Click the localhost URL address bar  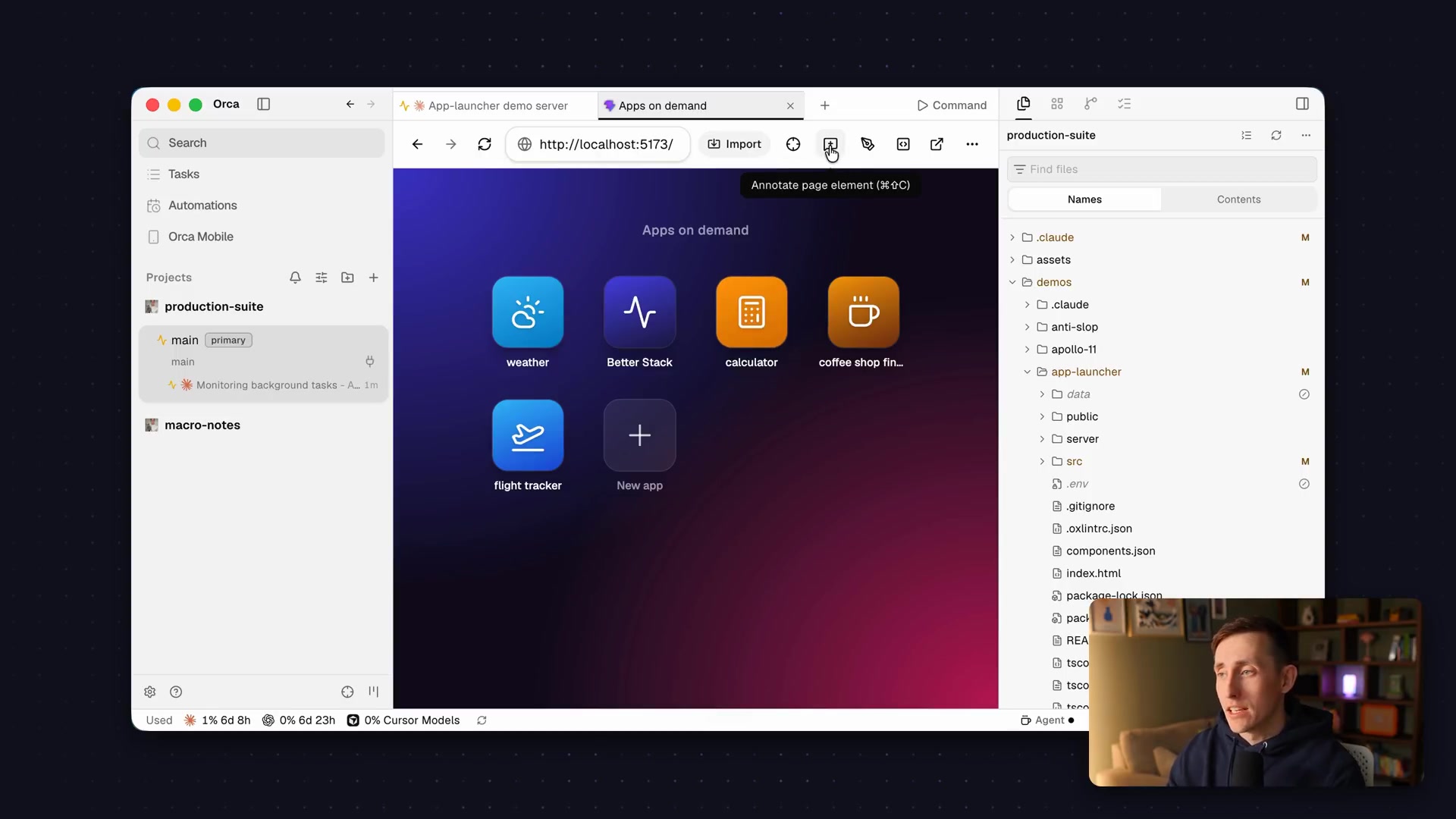click(x=598, y=144)
